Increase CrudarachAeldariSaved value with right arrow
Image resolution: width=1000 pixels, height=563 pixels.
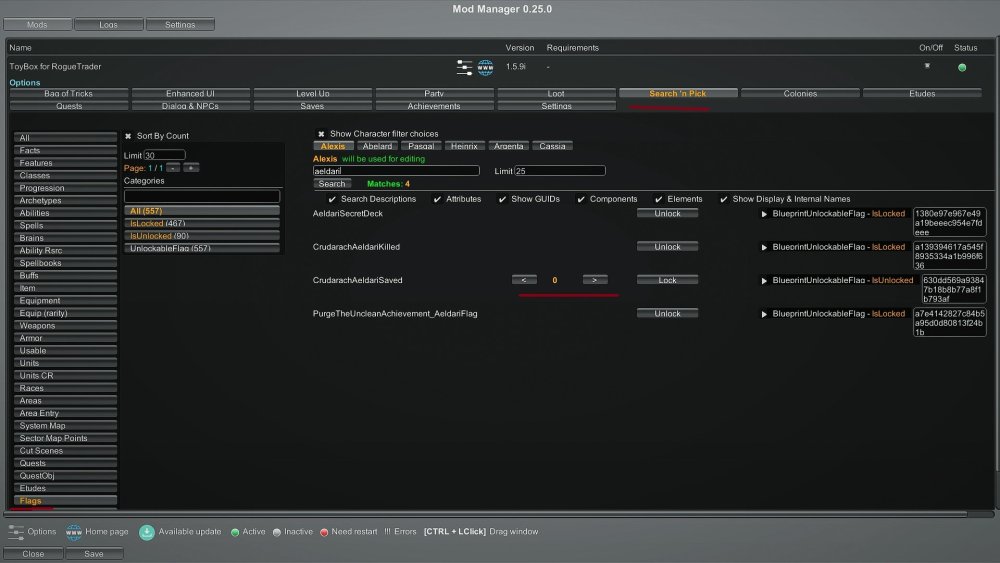[595, 280]
